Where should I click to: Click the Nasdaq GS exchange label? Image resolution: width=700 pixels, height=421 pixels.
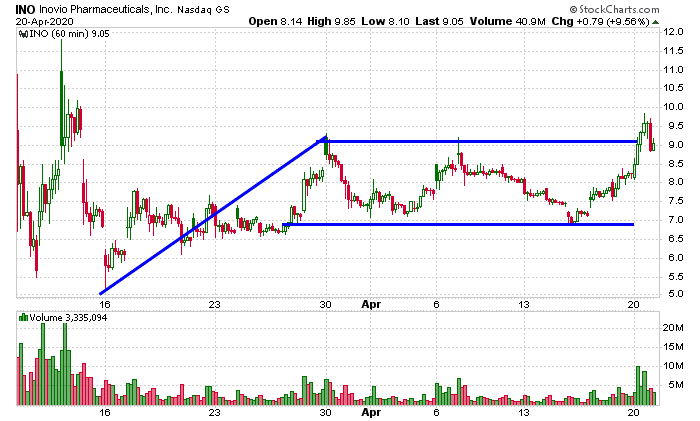coord(204,10)
